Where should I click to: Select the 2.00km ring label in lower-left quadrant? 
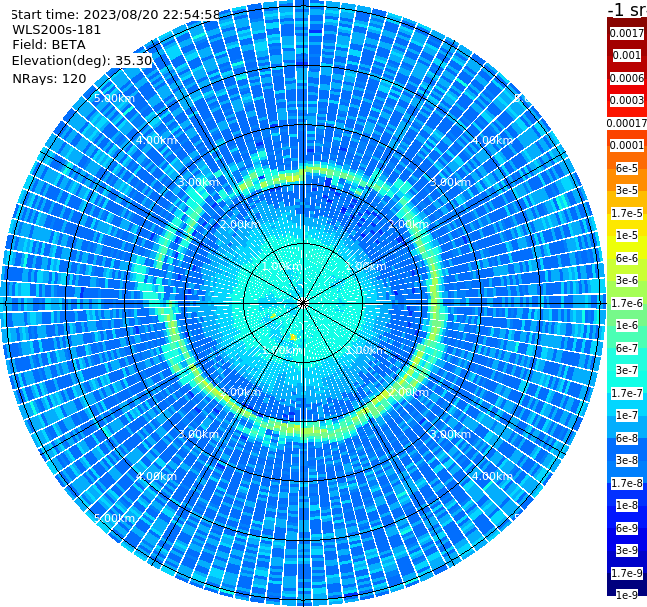[241, 392]
